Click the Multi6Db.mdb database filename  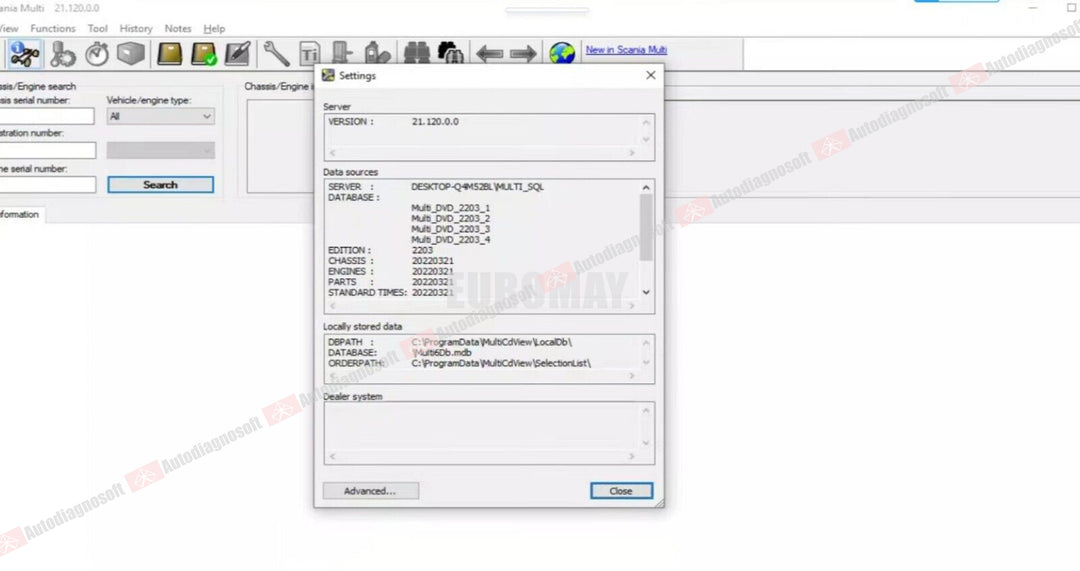(x=442, y=353)
